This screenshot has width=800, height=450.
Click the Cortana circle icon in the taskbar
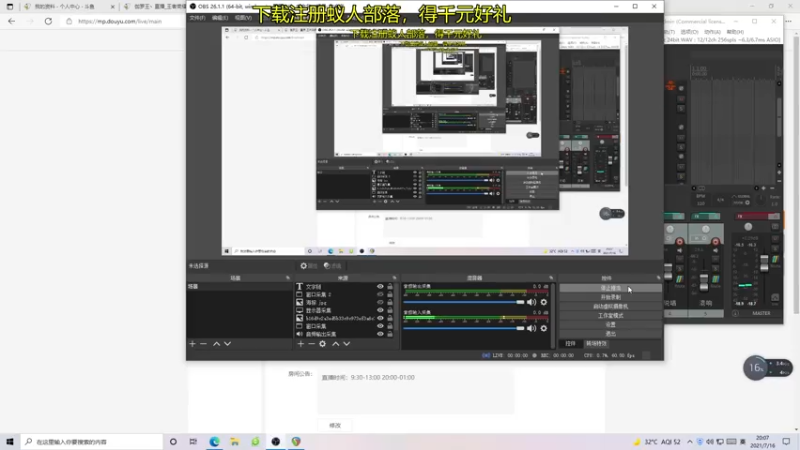[173, 441]
